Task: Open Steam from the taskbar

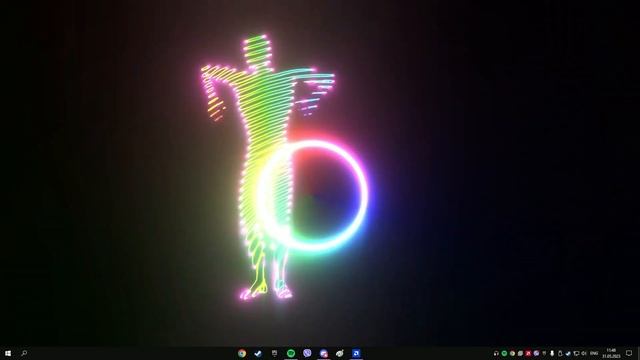Action: [258, 353]
